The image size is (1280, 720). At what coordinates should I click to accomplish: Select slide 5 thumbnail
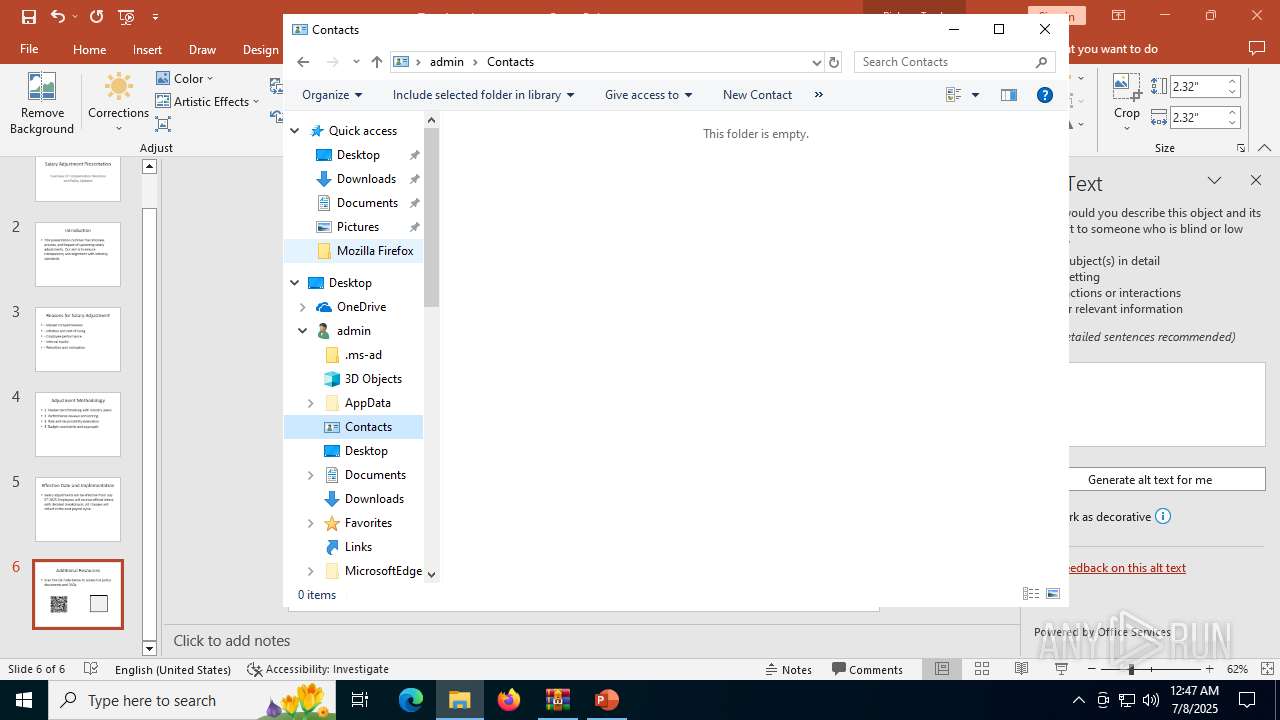(78, 510)
